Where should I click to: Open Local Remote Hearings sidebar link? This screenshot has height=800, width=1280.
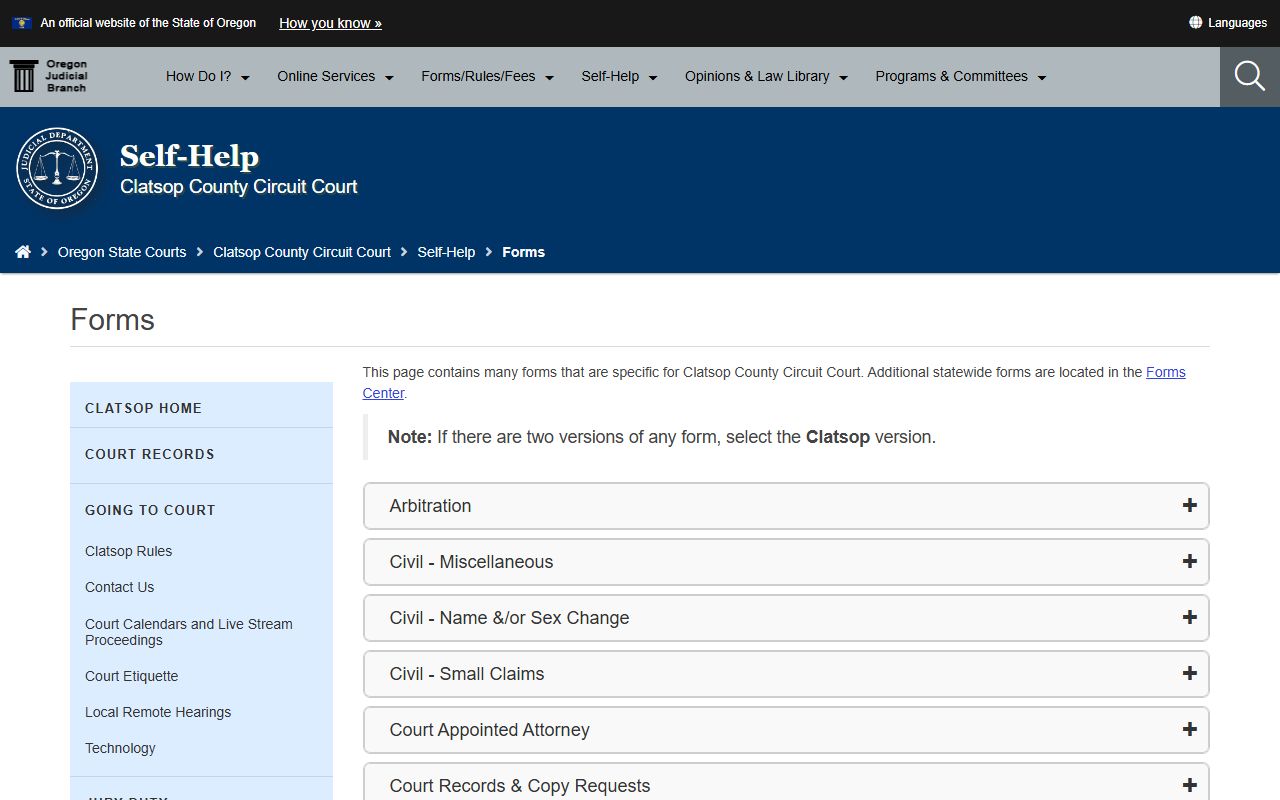pyautogui.click(x=158, y=712)
